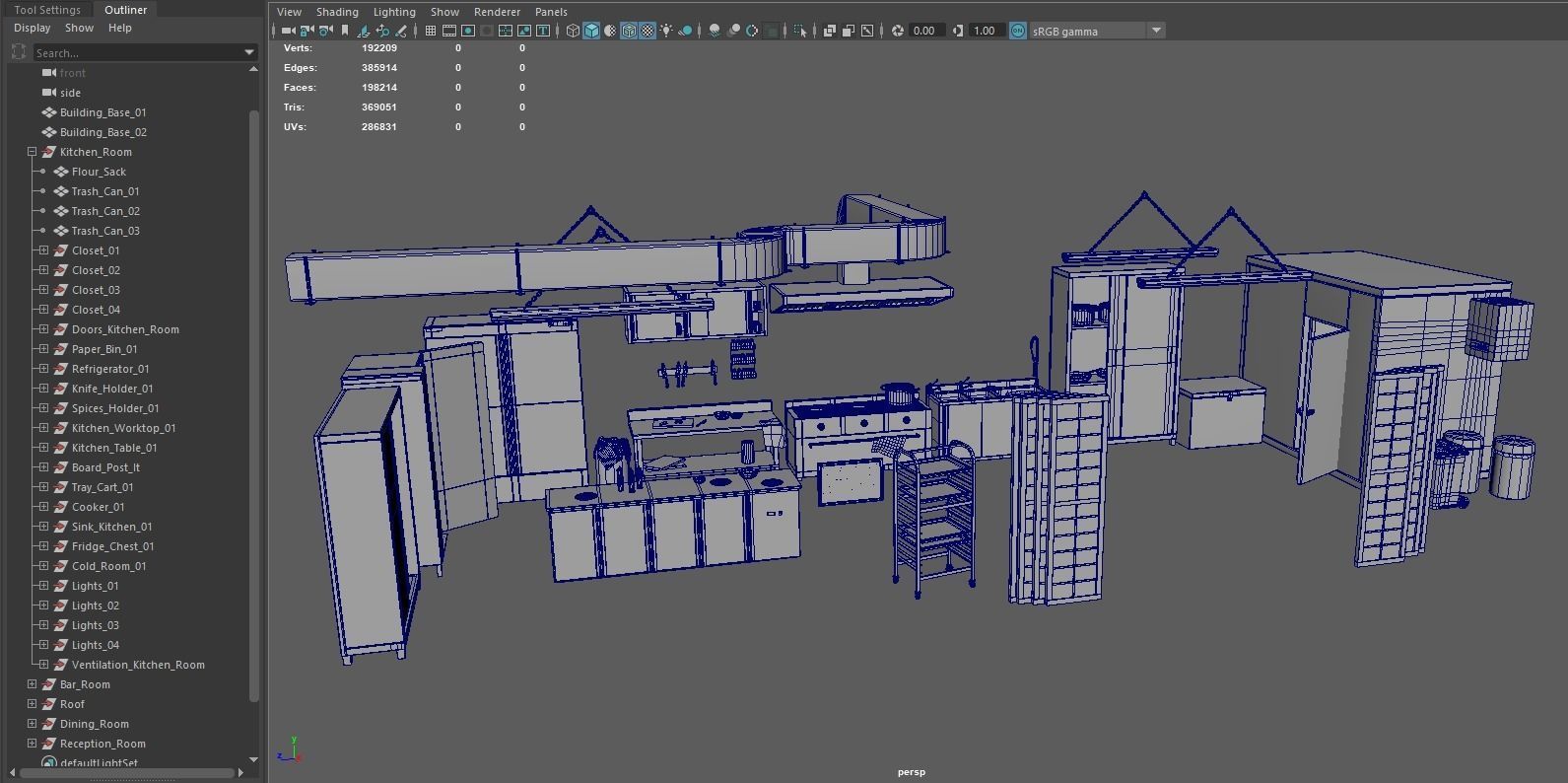Image resolution: width=1568 pixels, height=783 pixels.
Task: Select Trash_Can_02 in the Outliner
Action: [105, 211]
